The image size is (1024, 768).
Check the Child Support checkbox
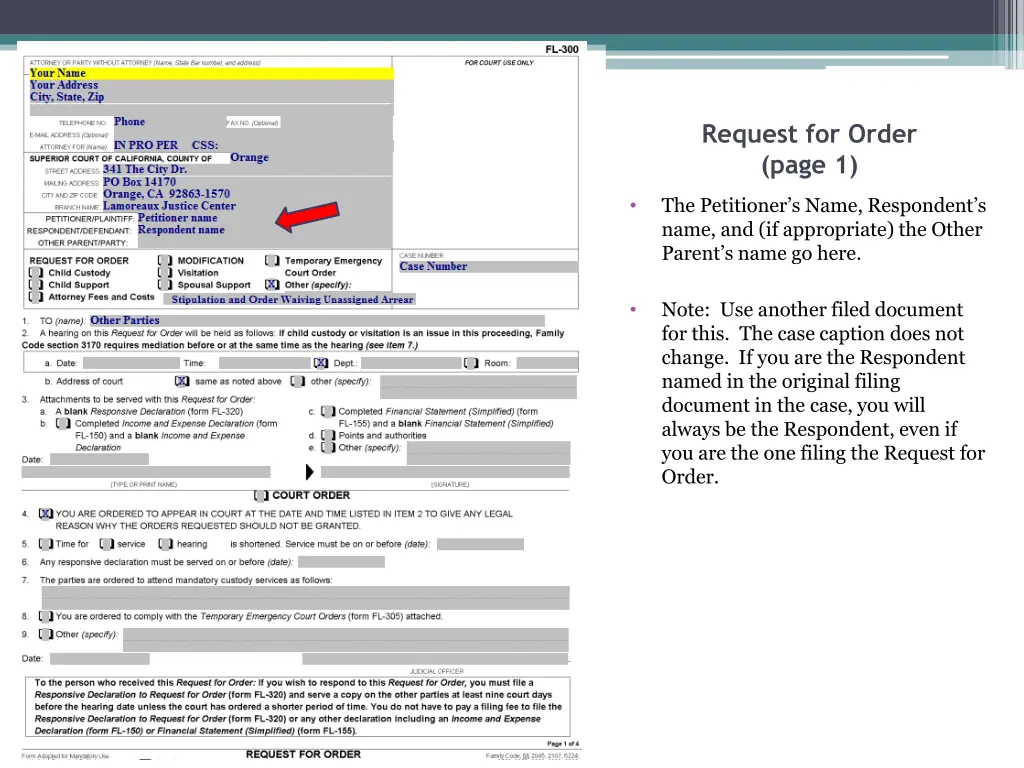36,285
